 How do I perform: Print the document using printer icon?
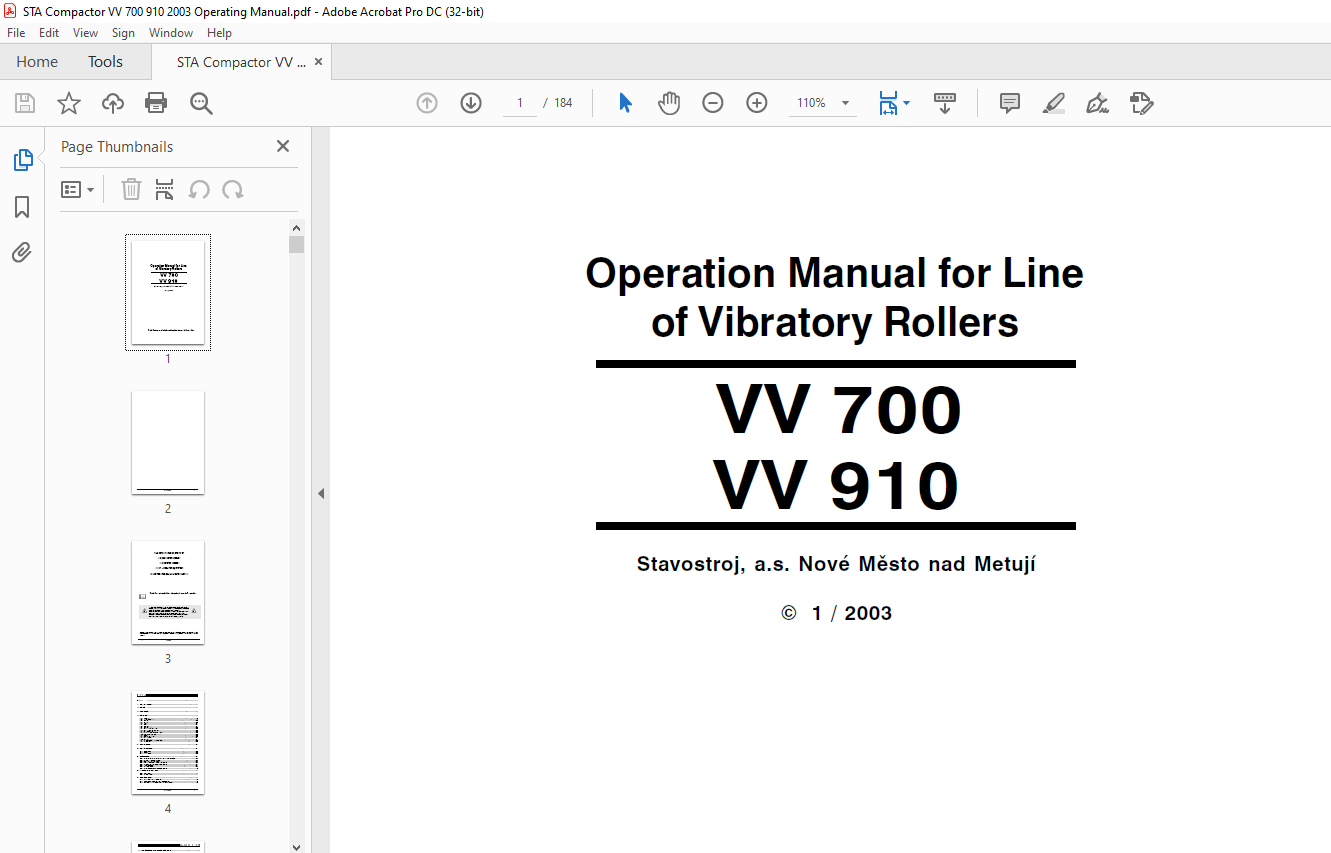pos(156,103)
